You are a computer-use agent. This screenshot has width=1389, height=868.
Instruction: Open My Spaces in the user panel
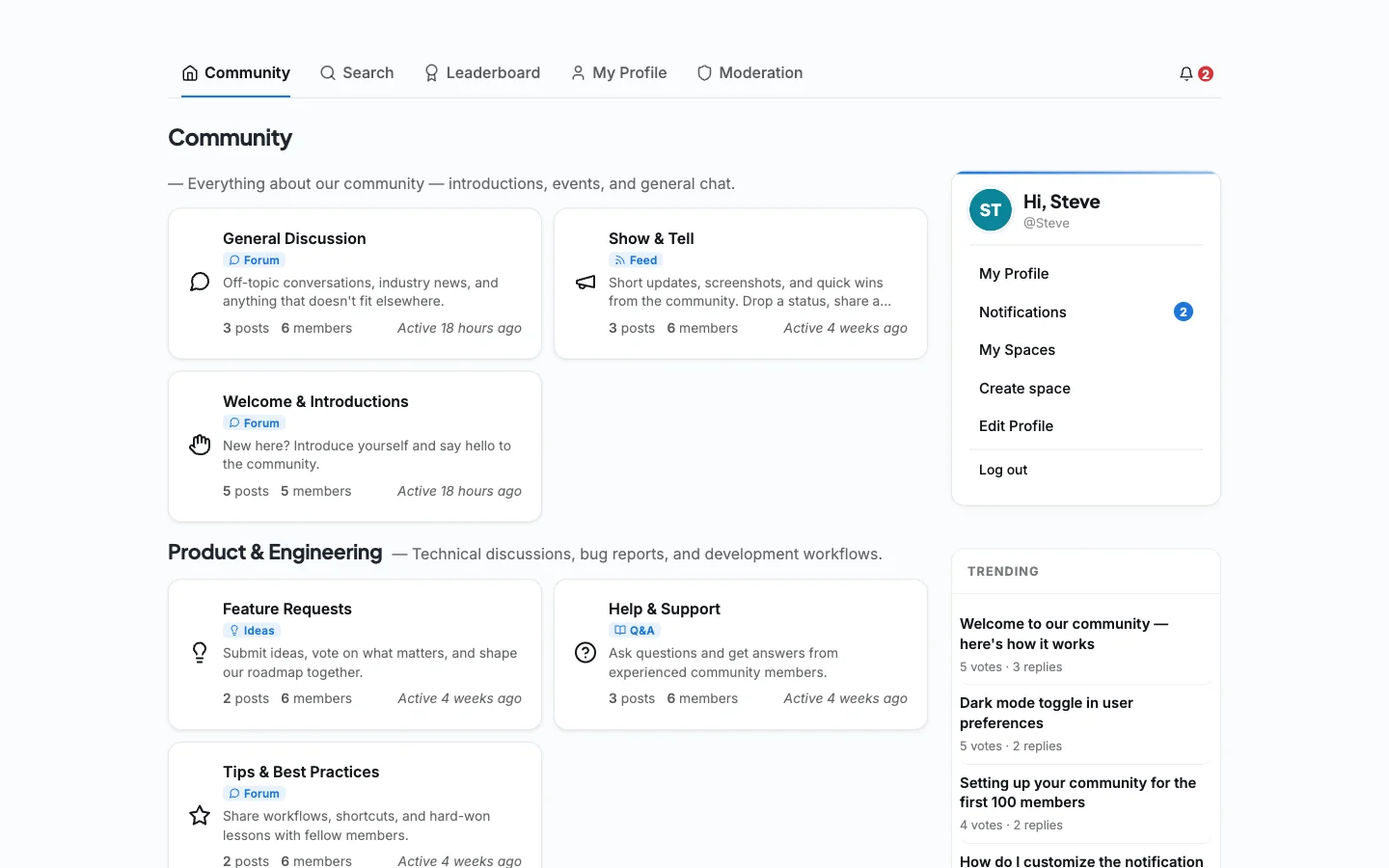point(1086,350)
